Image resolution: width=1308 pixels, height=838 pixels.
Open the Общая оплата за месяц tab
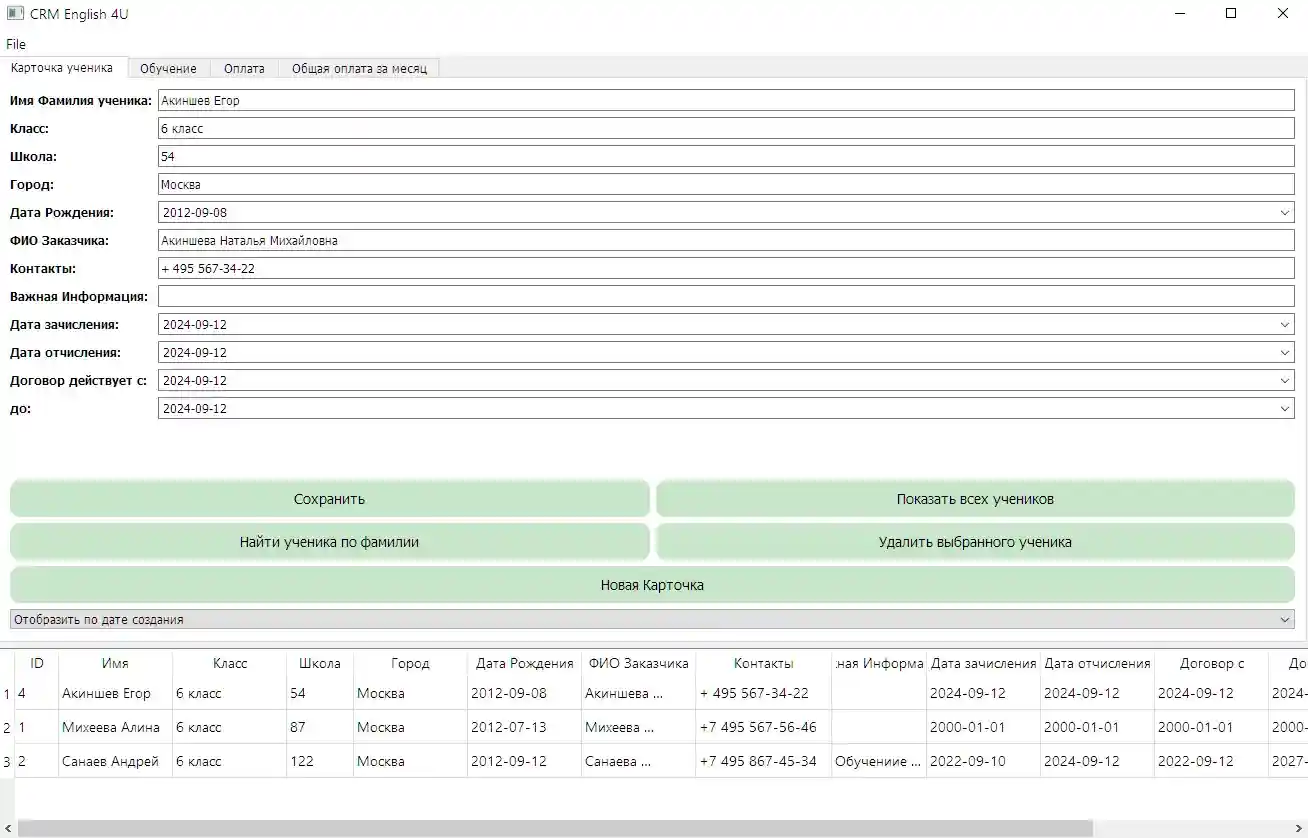click(359, 69)
